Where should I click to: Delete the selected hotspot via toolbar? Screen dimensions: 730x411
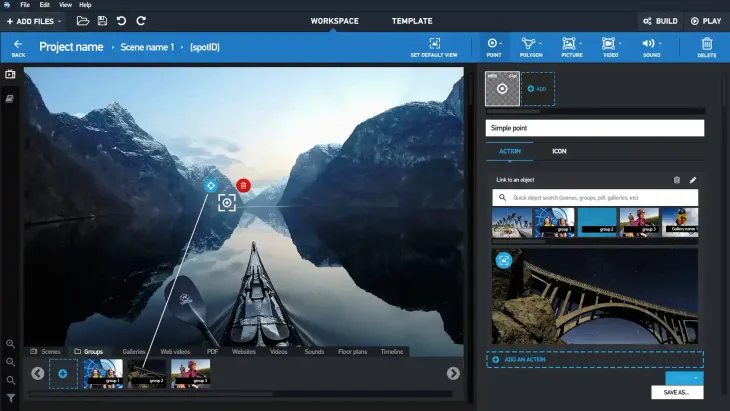(x=707, y=47)
